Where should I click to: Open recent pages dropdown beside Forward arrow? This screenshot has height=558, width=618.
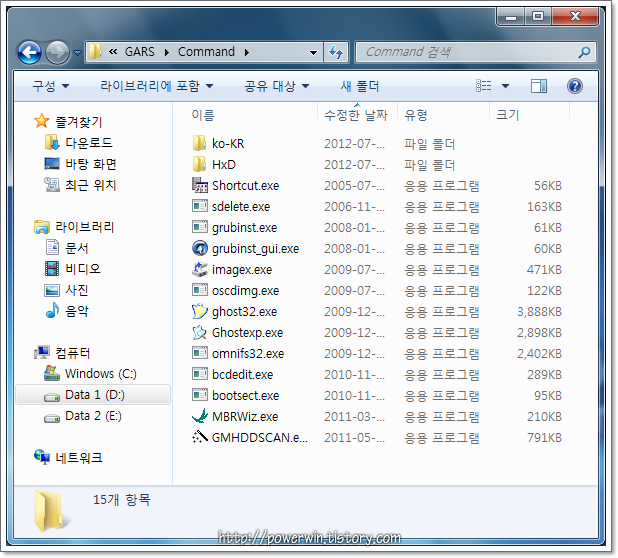77,52
